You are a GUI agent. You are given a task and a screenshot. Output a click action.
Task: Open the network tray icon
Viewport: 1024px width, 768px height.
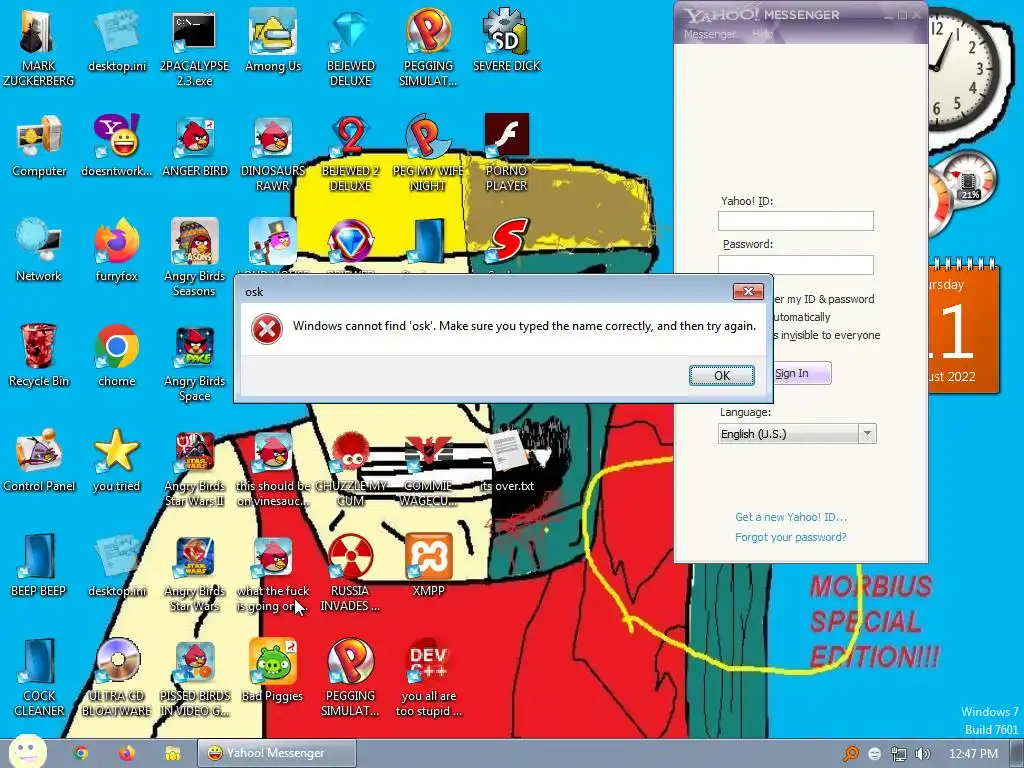(899, 754)
